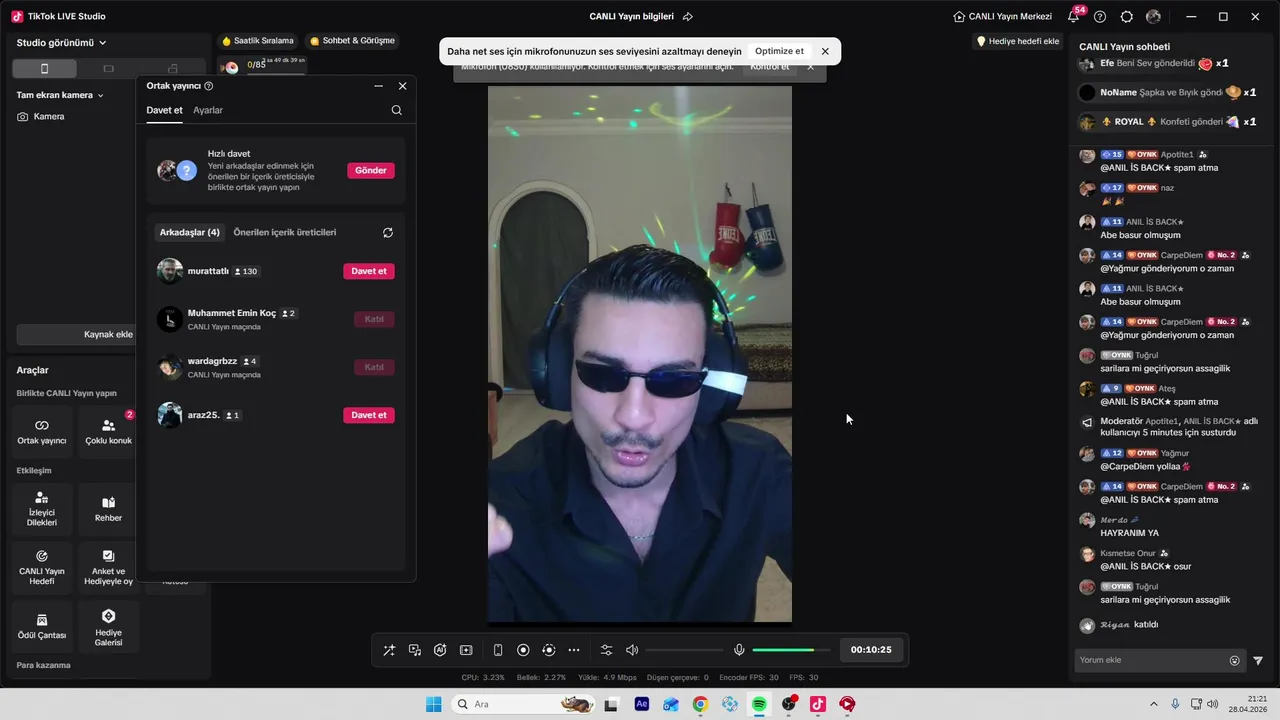Adjust the microphone level slider

791,650
